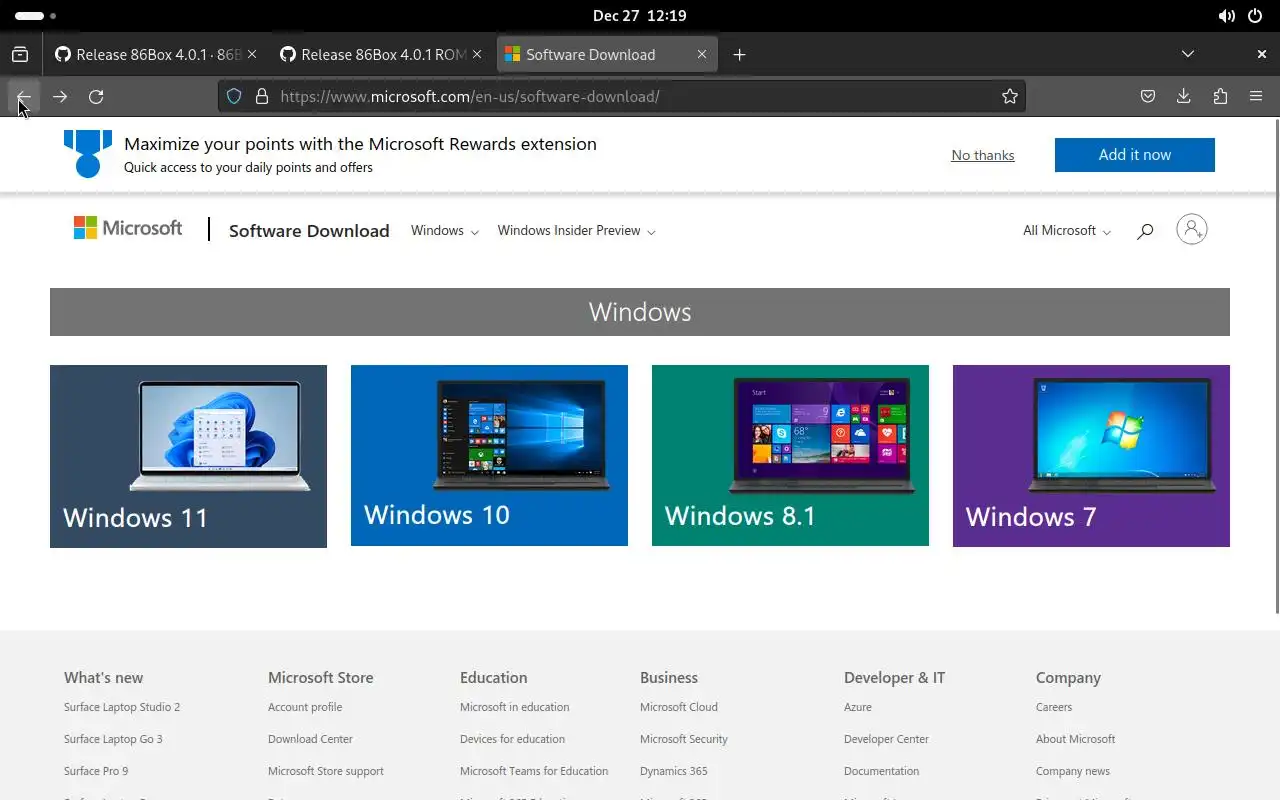Click the Add it now button
Viewport: 1280px width, 800px height.
1135,155
